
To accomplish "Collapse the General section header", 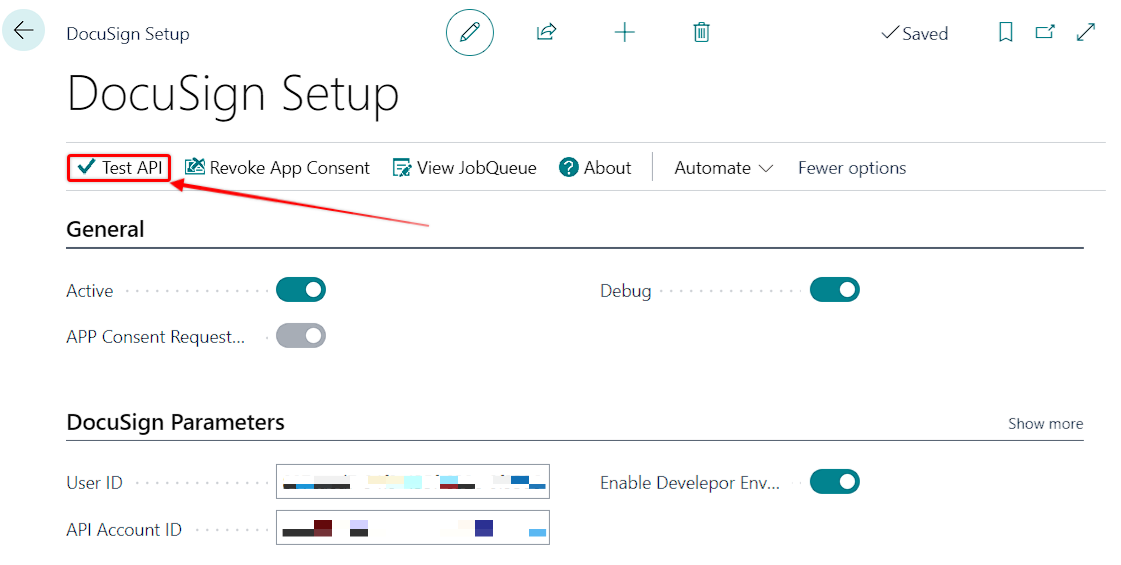I will pos(105,230).
